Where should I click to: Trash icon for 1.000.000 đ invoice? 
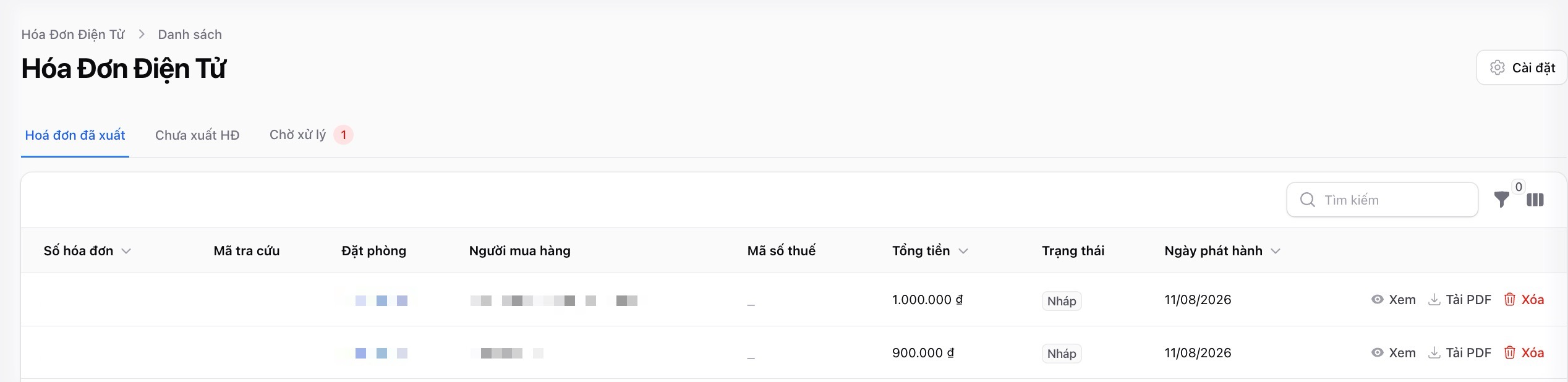pyautogui.click(x=1509, y=300)
